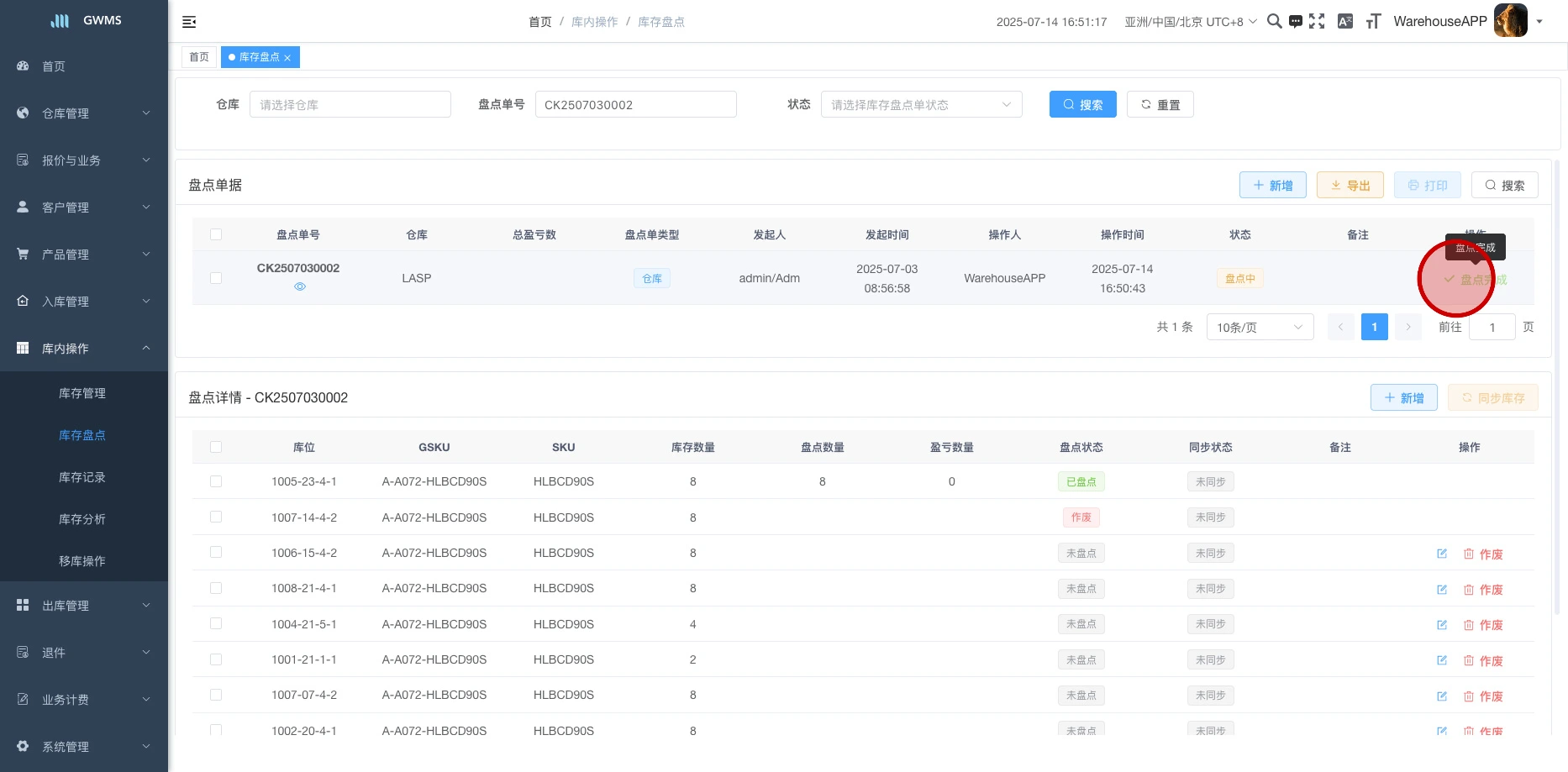The height and width of the screenshot is (772, 1568).
Task: Open the 状态 status dropdown filter
Action: [921, 105]
